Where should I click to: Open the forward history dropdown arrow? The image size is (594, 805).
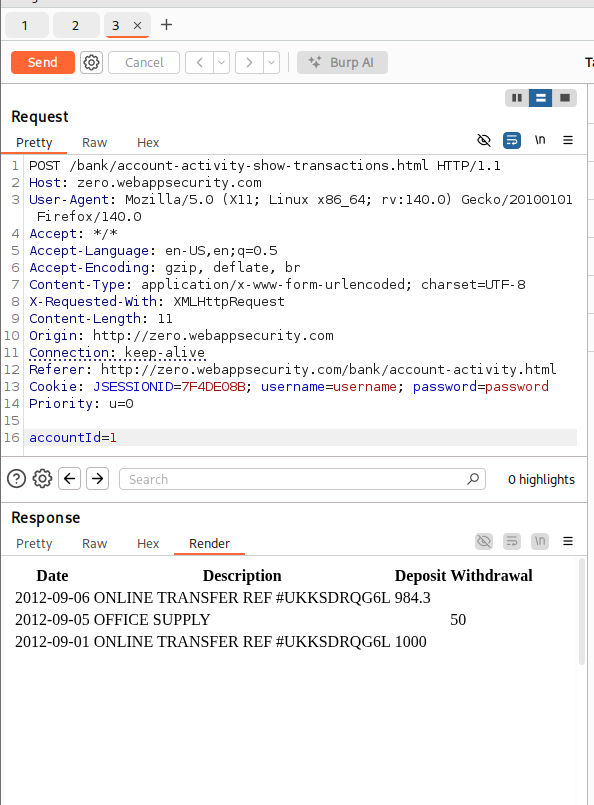click(x=272, y=63)
